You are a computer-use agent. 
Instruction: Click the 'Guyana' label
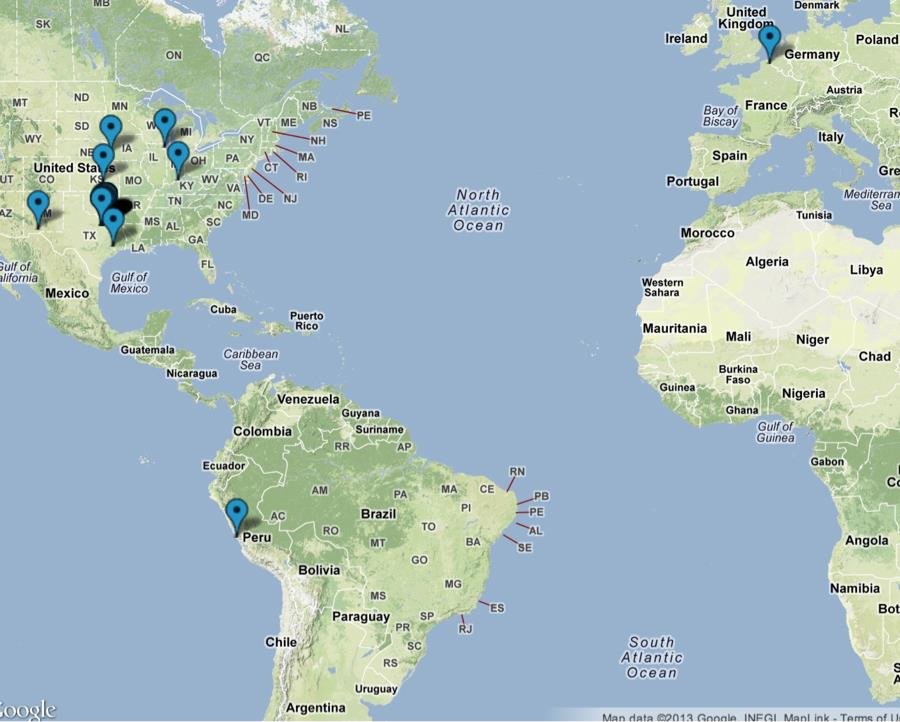click(x=360, y=413)
